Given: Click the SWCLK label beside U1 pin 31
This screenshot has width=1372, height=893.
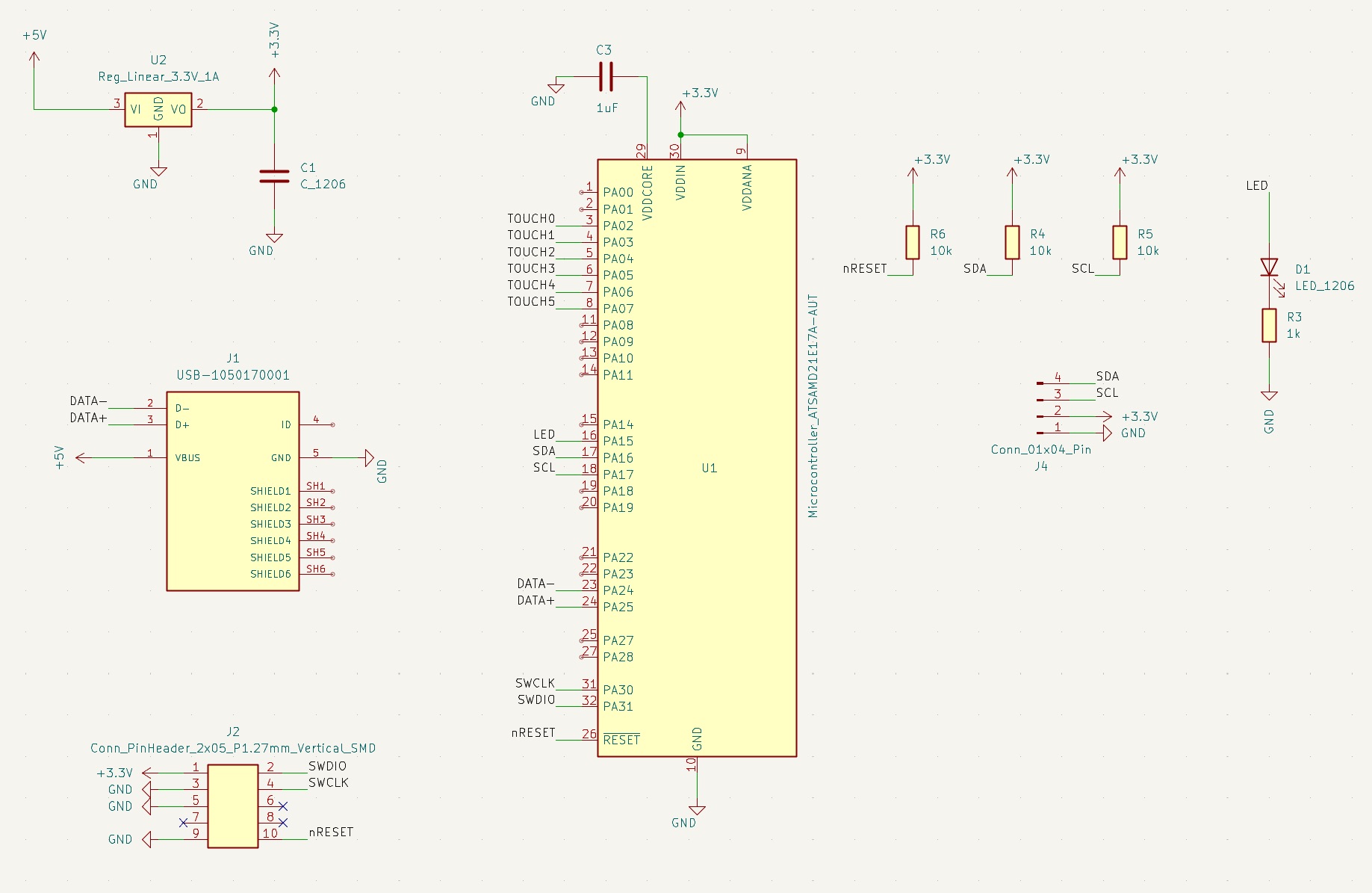Looking at the screenshot, I should [535, 683].
